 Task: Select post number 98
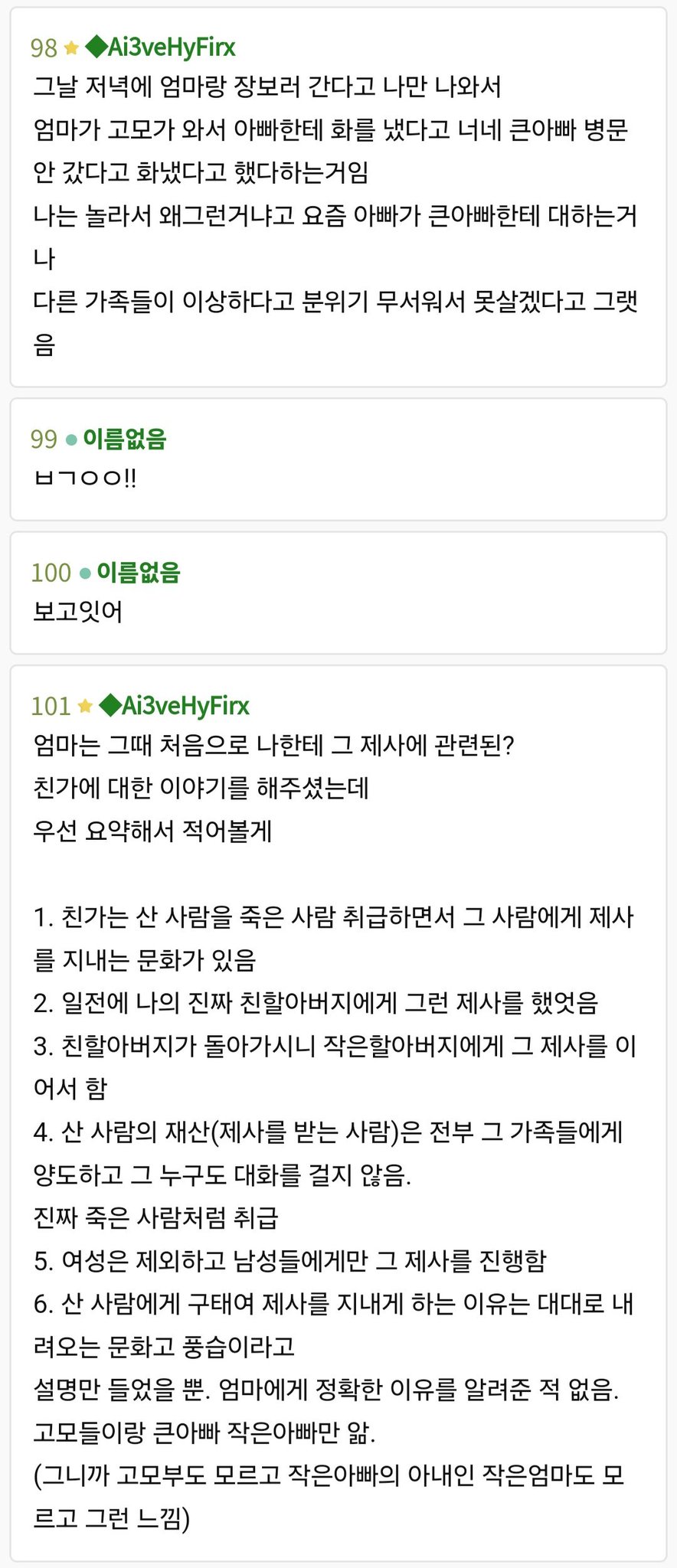(x=44, y=48)
